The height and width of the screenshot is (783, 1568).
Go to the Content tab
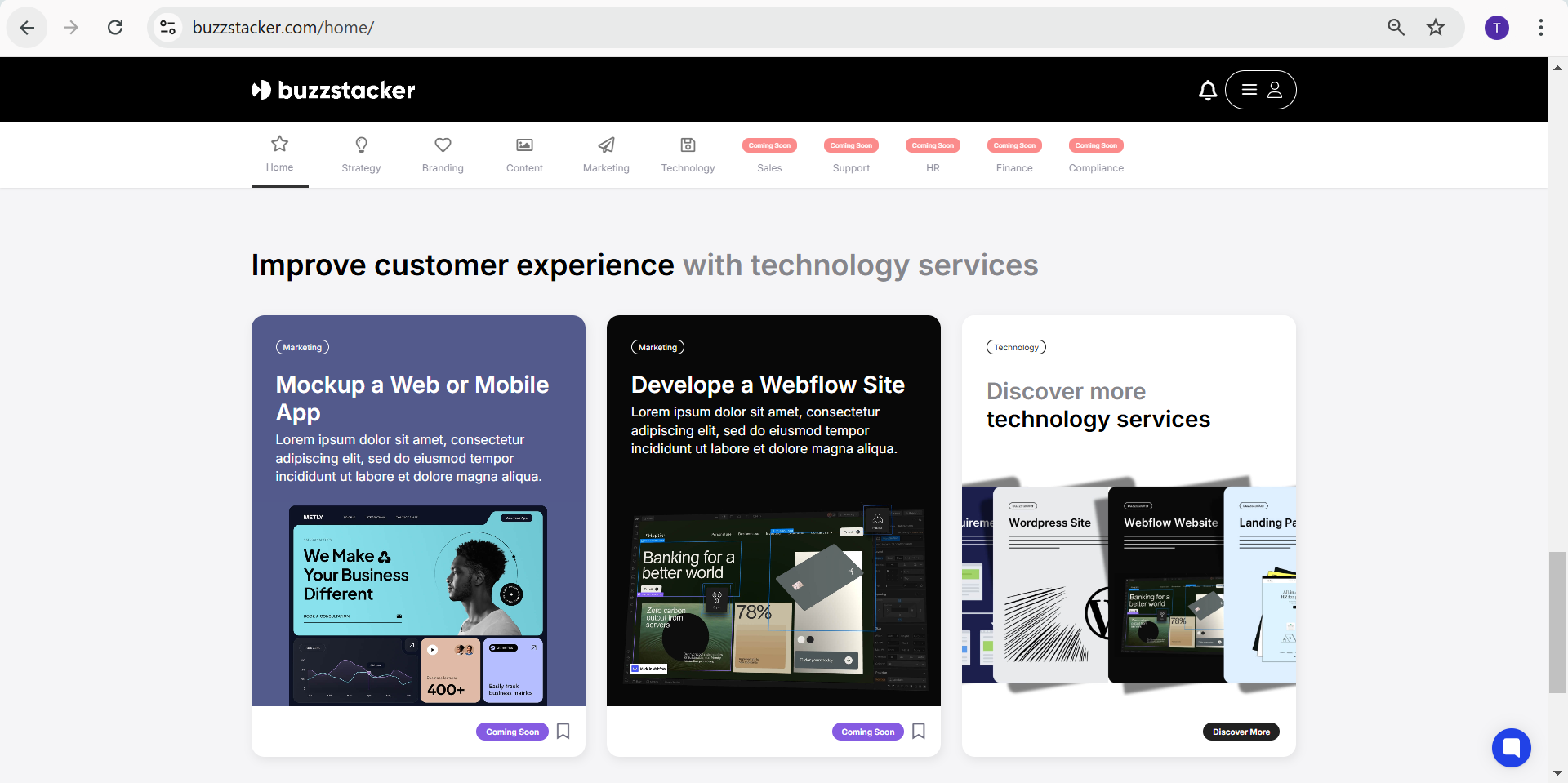point(524,155)
